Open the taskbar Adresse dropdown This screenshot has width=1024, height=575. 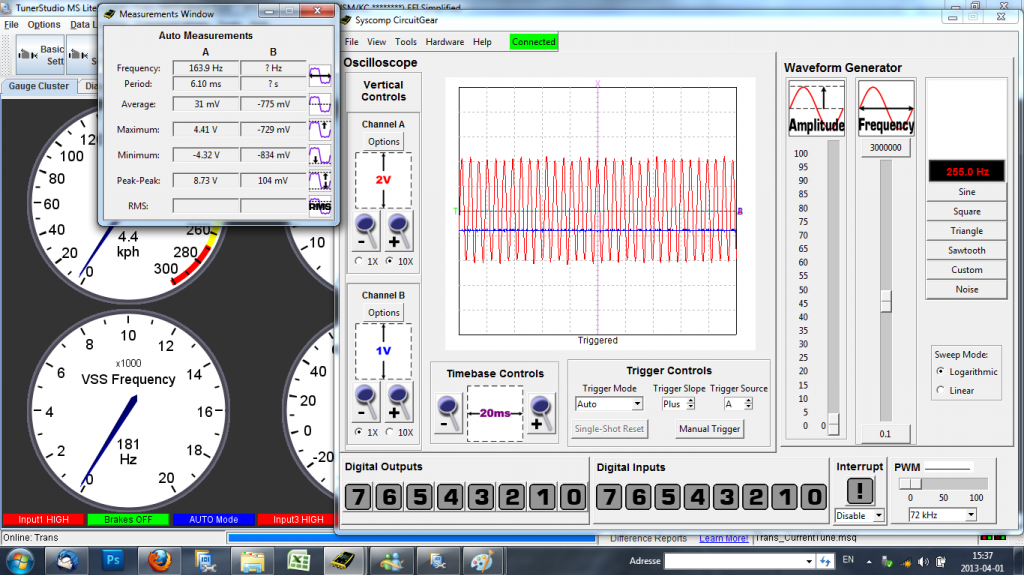[x=809, y=561]
